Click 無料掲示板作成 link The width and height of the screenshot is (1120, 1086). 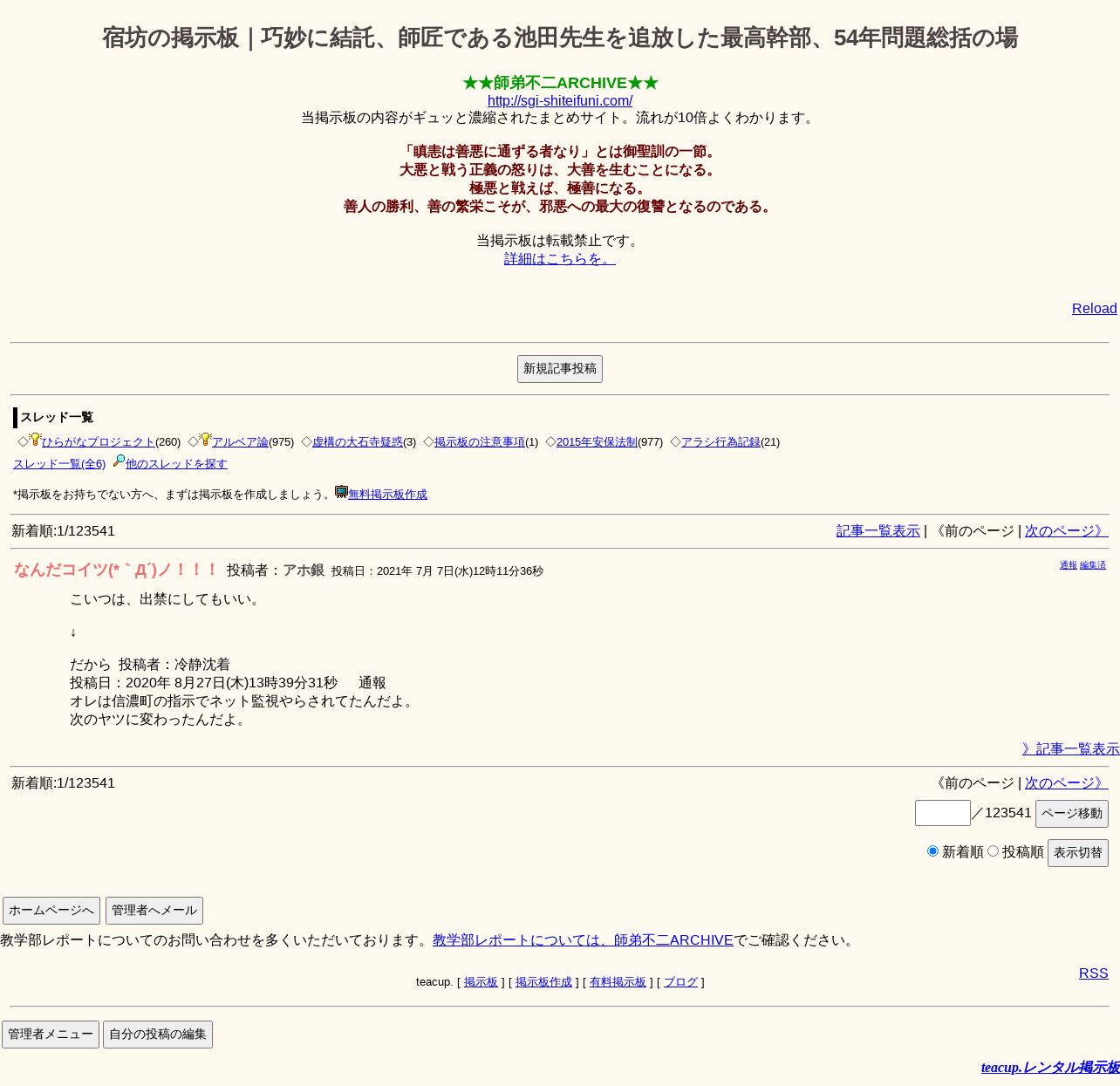(x=387, y=495)
